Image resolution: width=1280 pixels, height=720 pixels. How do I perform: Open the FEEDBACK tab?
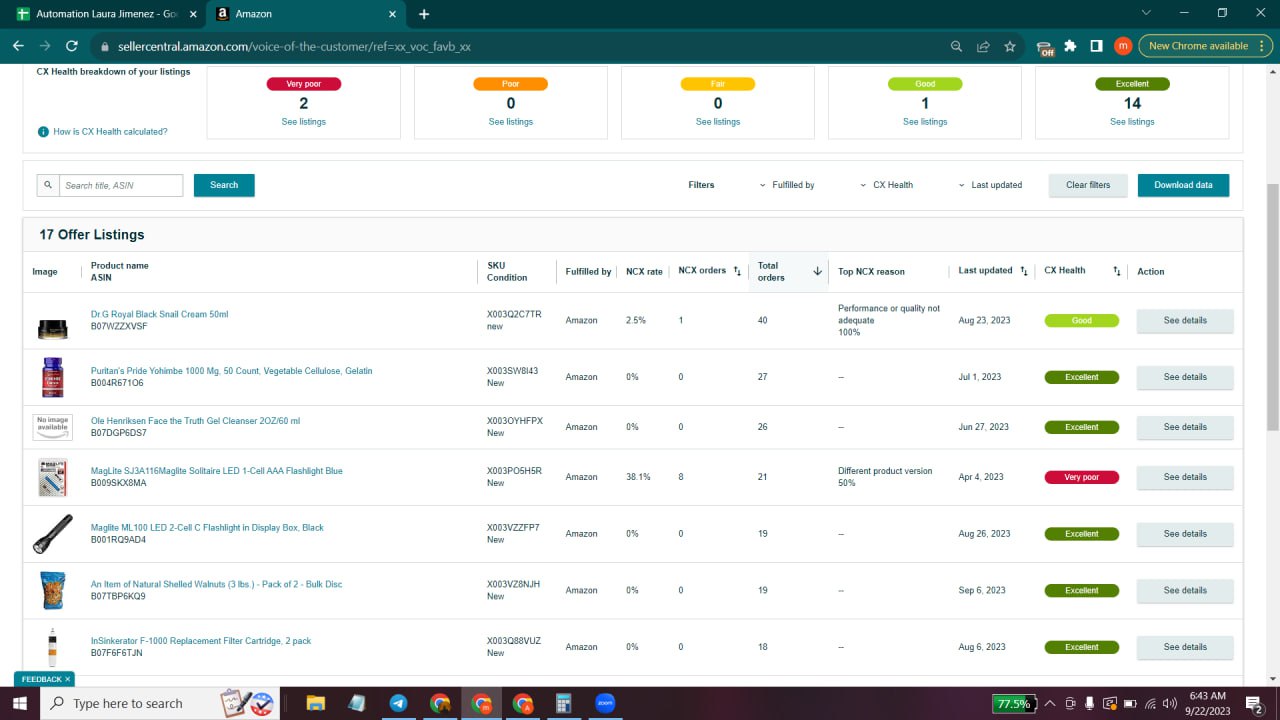pyautogui.click(x=43, y=679)
